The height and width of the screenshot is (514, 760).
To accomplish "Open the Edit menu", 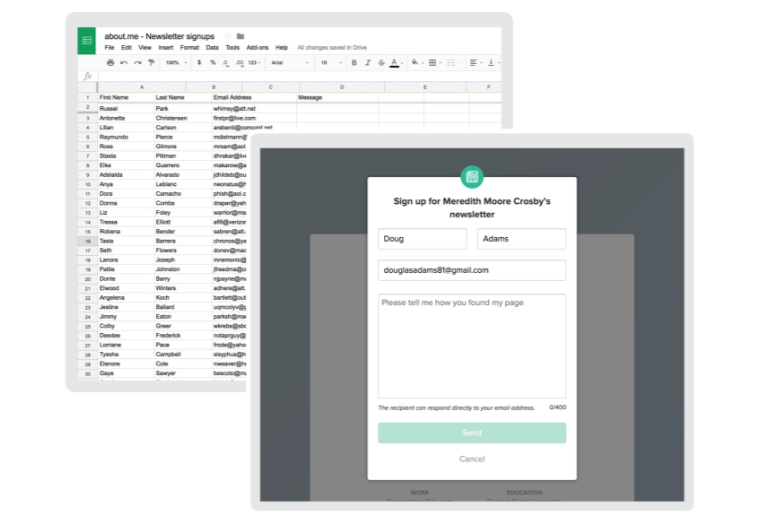I will pos(126,48).
